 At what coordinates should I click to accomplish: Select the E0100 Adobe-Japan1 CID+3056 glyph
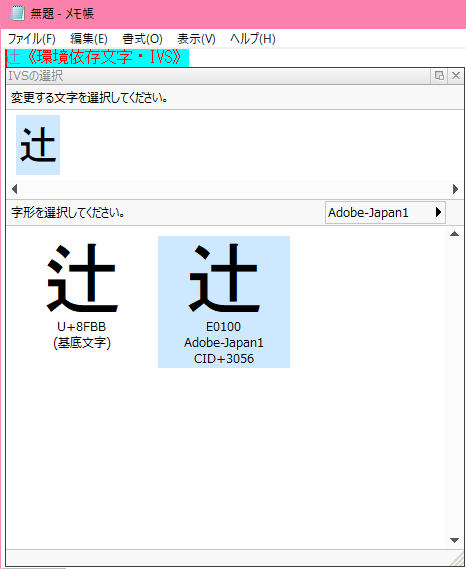pos(224,302)
